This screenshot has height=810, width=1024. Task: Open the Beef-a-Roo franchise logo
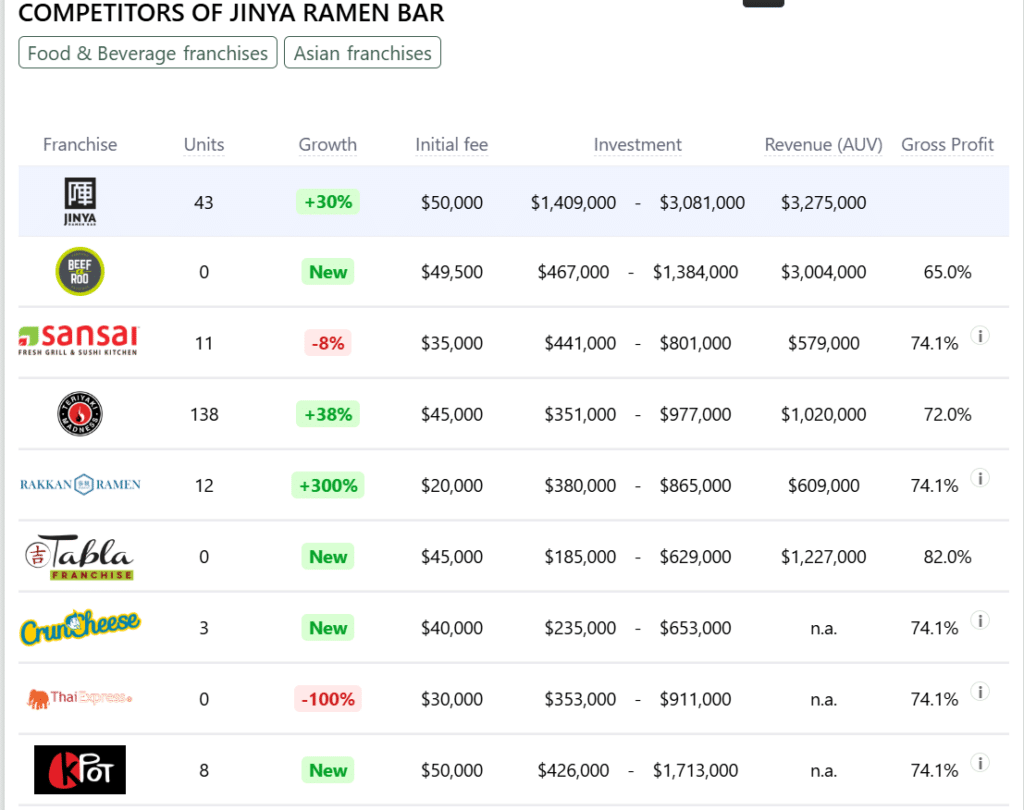point(80,271)
